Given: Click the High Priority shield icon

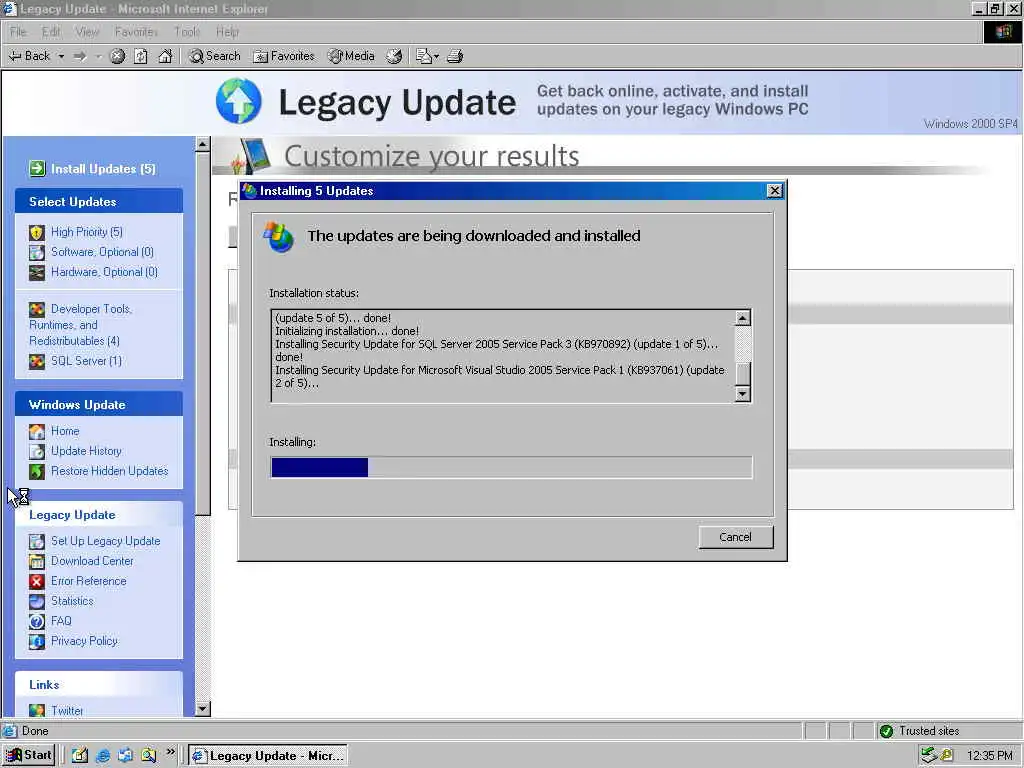Looking at the screenshot, I should [37, 232].
